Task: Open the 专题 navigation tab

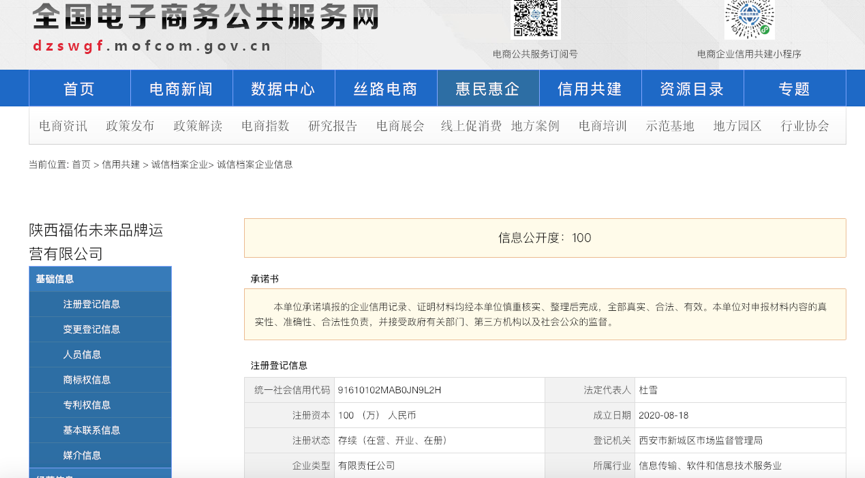Action: 794,88
